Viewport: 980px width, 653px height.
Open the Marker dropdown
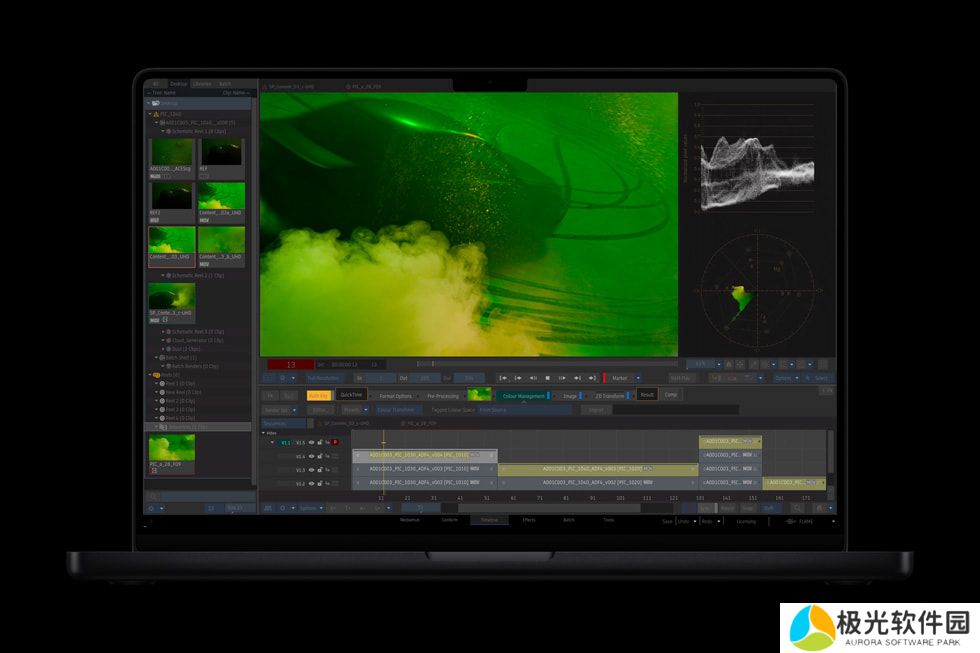click(624, 378)
